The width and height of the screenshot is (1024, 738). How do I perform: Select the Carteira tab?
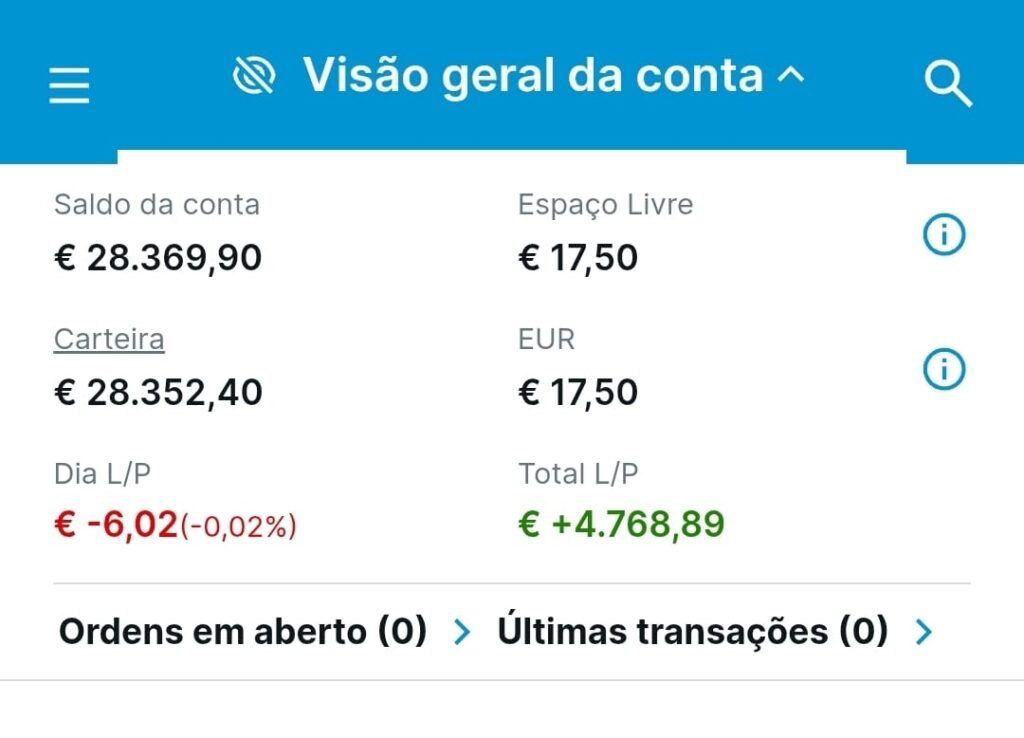pyautogui.click(x=109, y=340)
